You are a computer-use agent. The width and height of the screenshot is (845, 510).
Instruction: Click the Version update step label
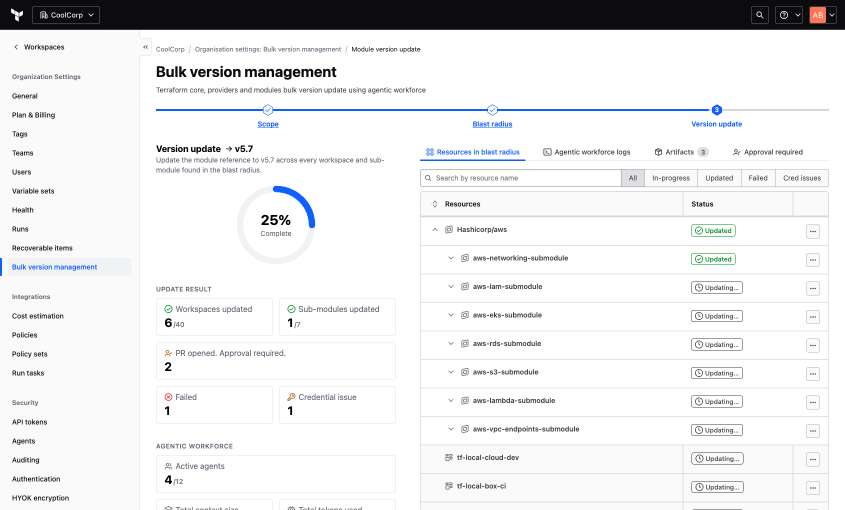coord(716,124)
